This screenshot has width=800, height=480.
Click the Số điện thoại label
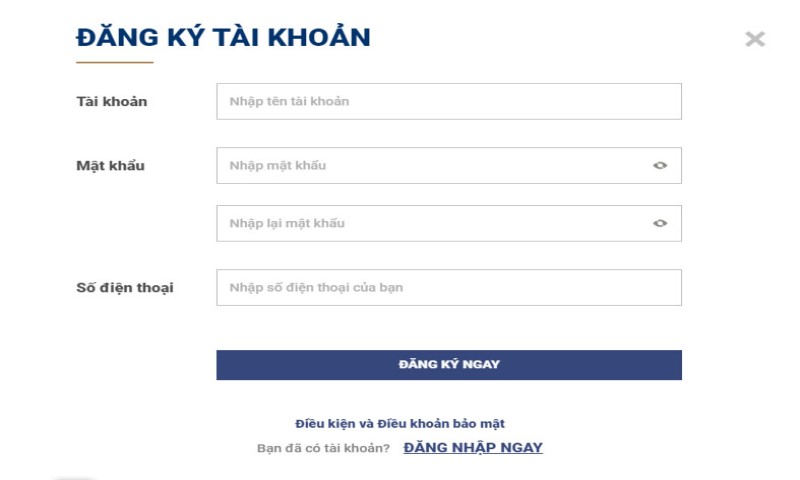125,288
